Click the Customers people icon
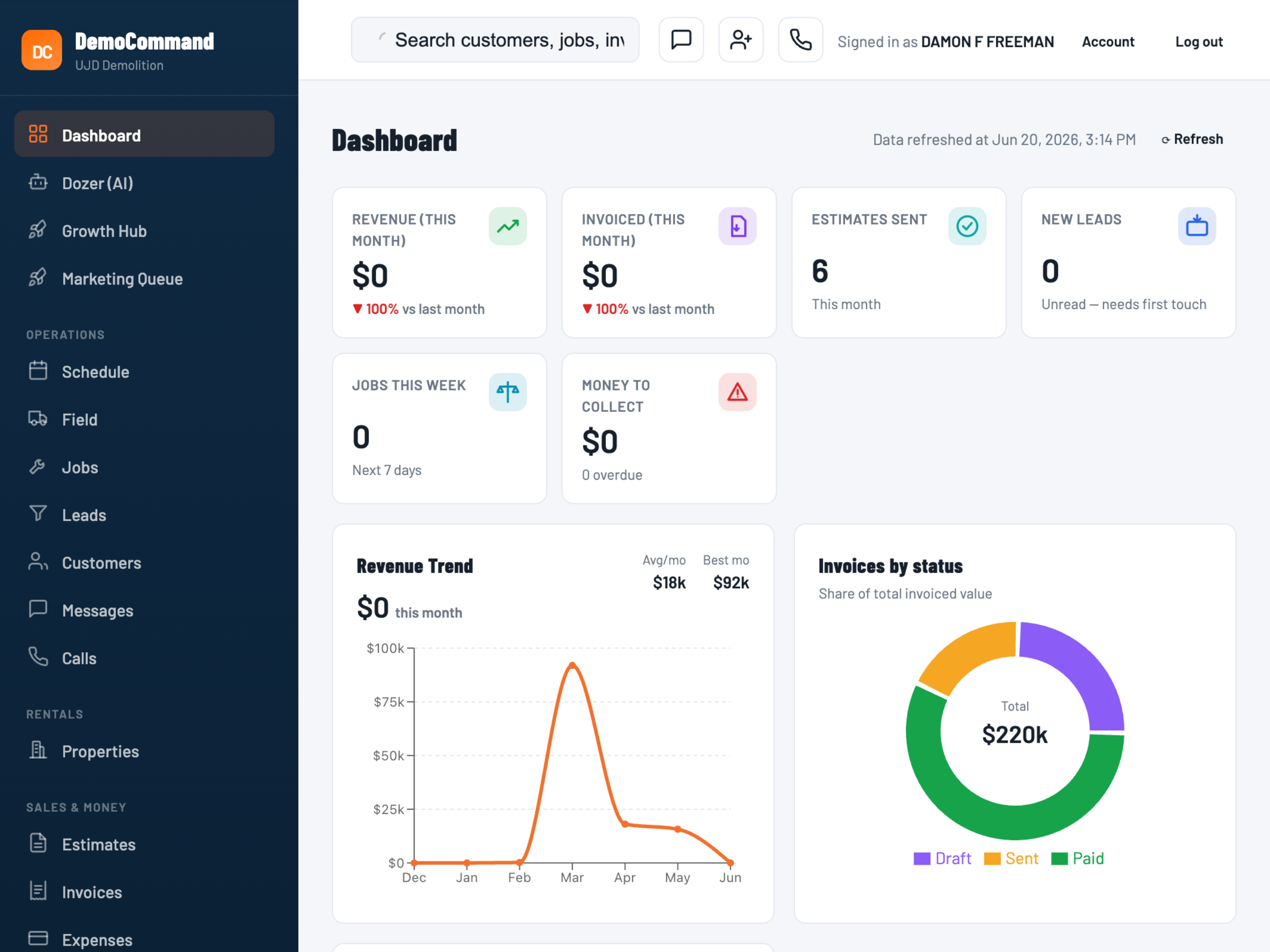This screenshot has width=1270, height=952. click(38, 562)
